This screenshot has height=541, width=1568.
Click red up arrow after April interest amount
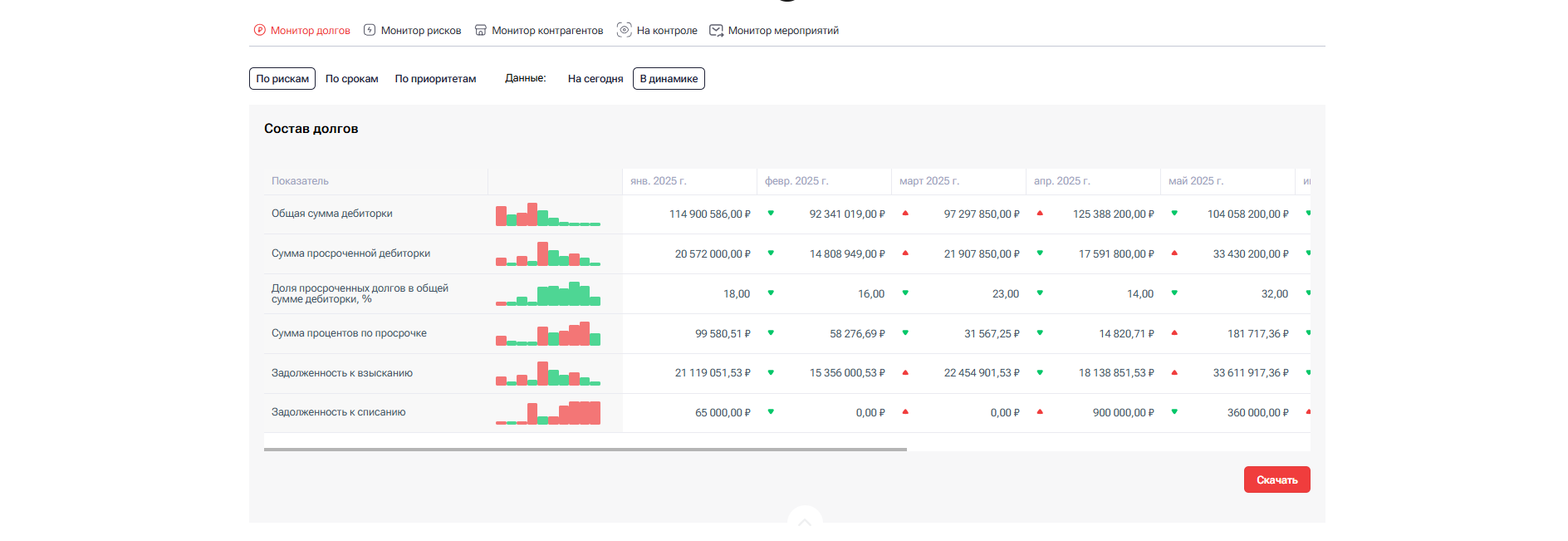[1174, 333]
